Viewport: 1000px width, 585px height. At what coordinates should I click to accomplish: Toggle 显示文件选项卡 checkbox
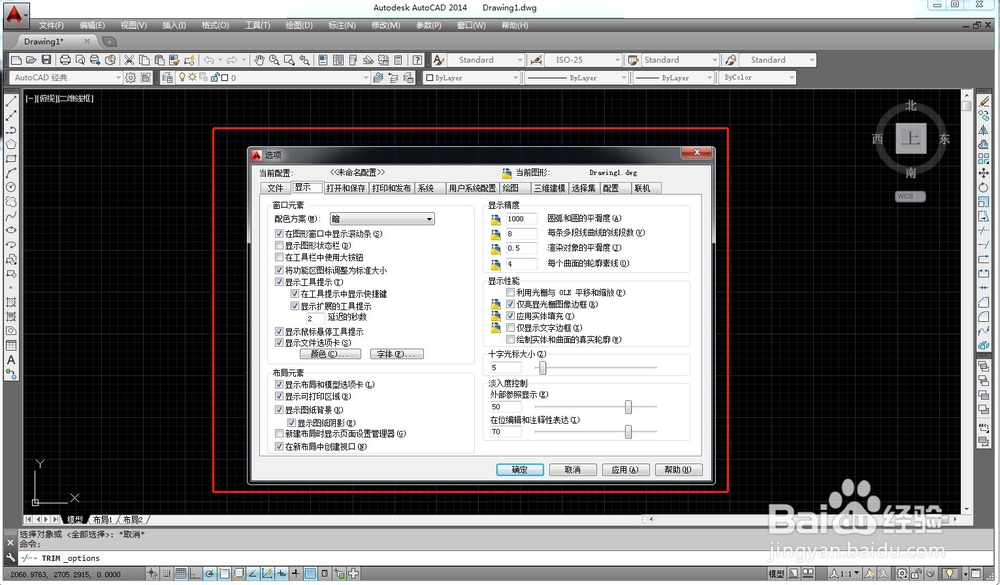(x=279, y=343)
